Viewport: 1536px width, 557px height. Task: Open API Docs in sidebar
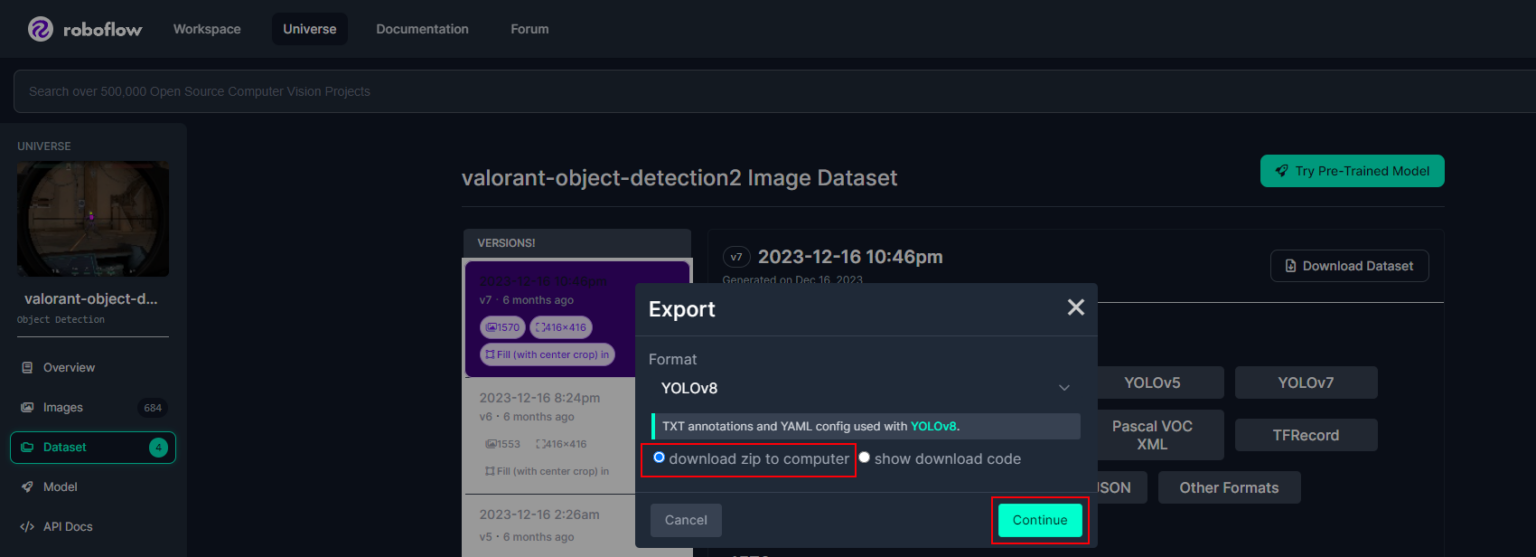(x=67, y=527)
